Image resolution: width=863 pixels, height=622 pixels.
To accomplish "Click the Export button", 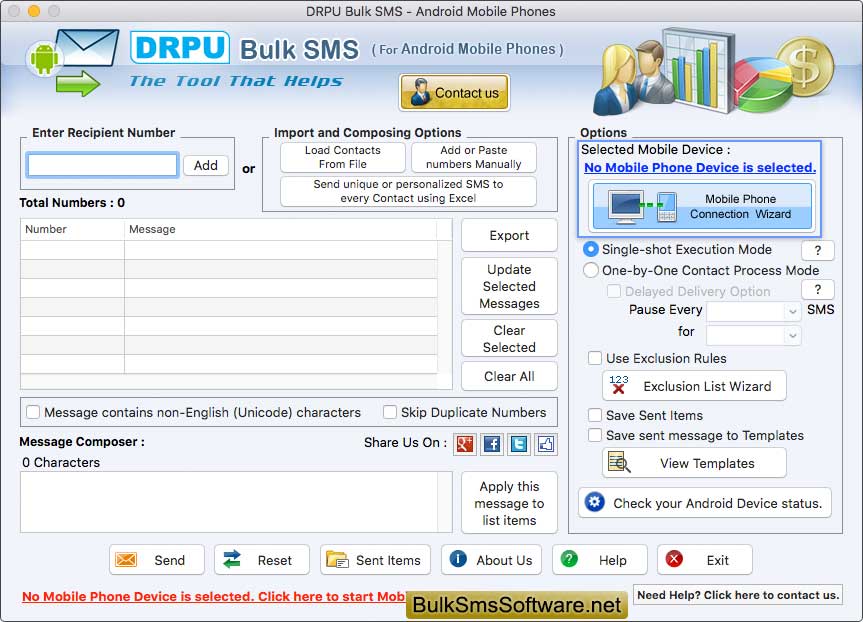I will (509, 236).
